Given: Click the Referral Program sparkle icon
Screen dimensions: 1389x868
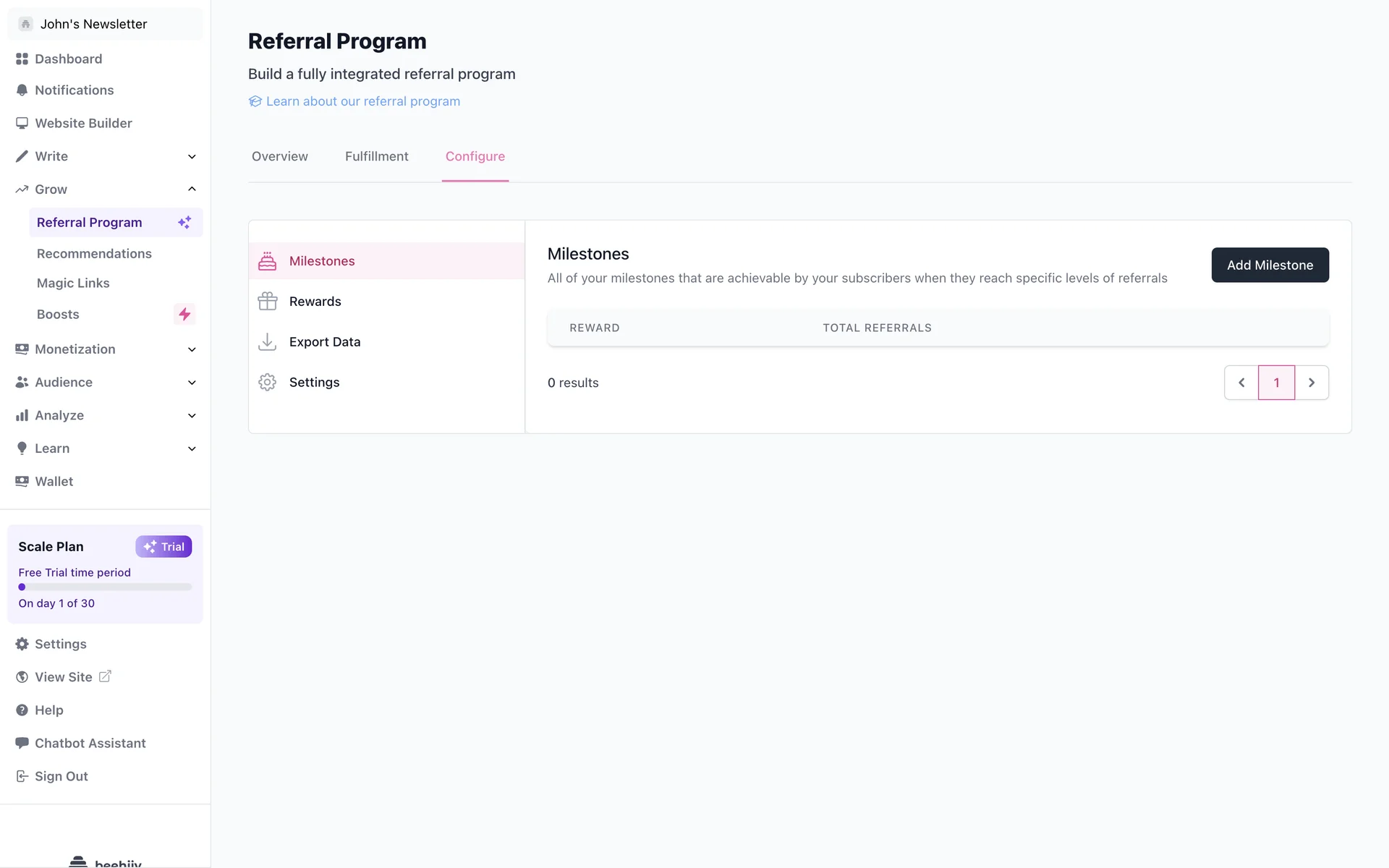Looking at the screenshot, I should pos(184,222).
